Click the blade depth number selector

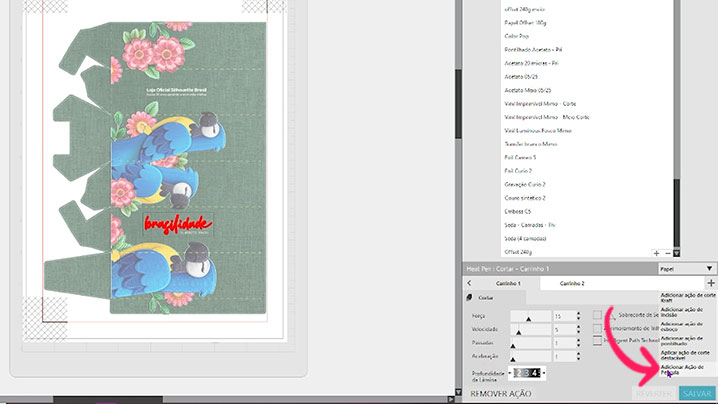[x=527, y=373]
